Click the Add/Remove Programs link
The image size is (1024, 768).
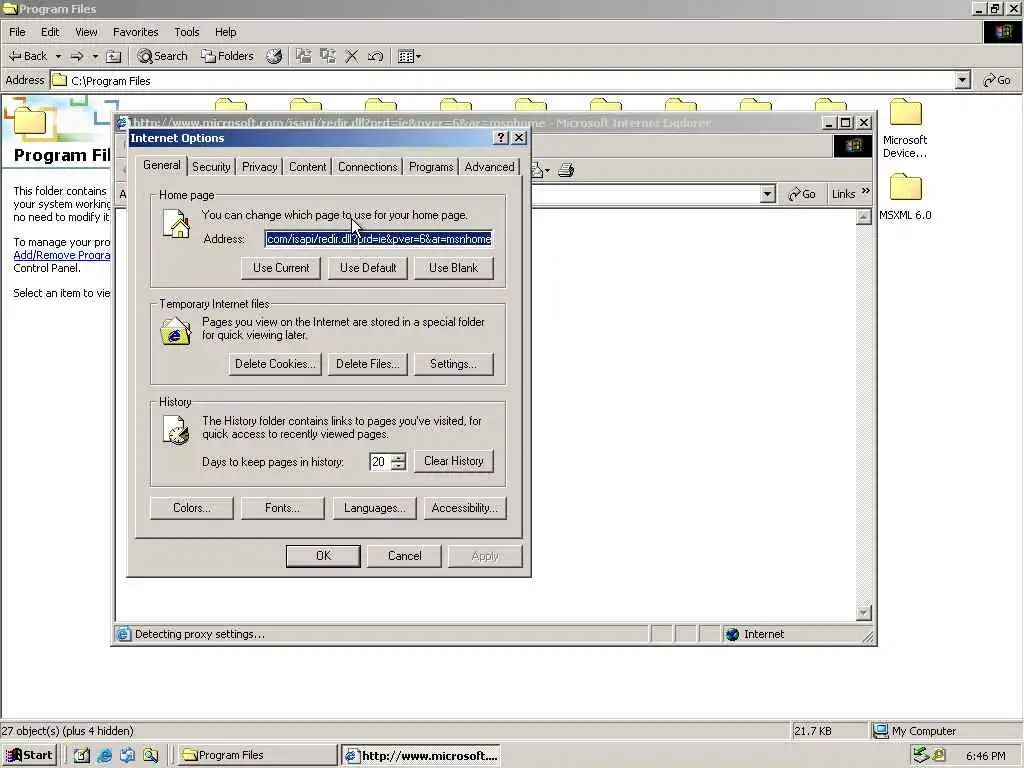pos(61,255)
